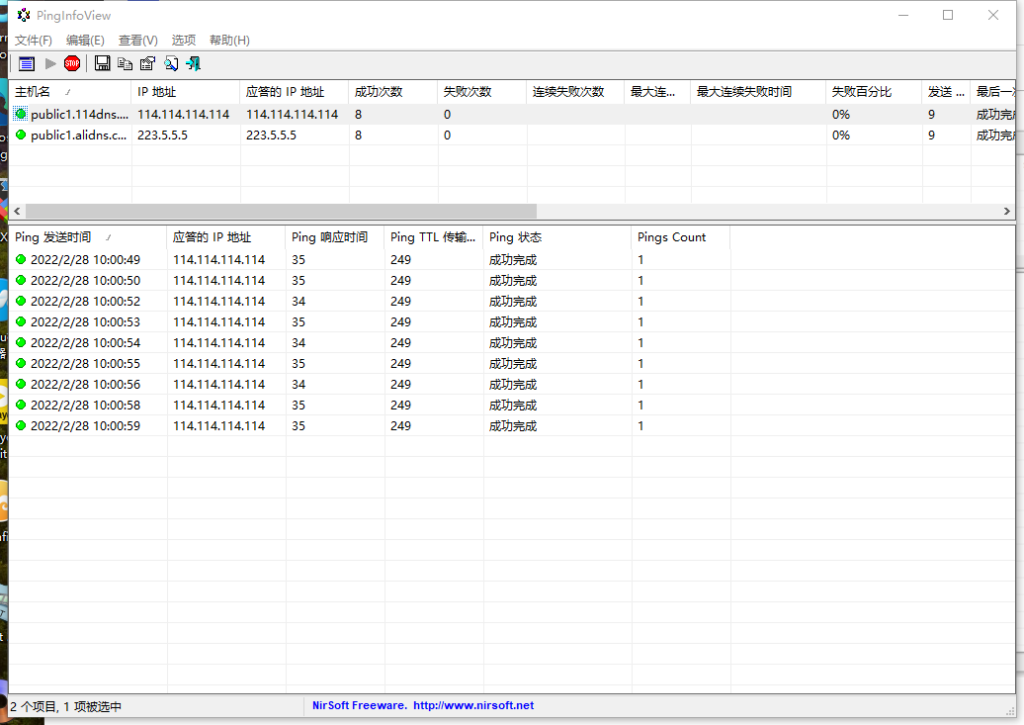Select ping entry 2022/2/28 10:00:56
This screenshot has height=725, width=1024.
coord(370,385)
